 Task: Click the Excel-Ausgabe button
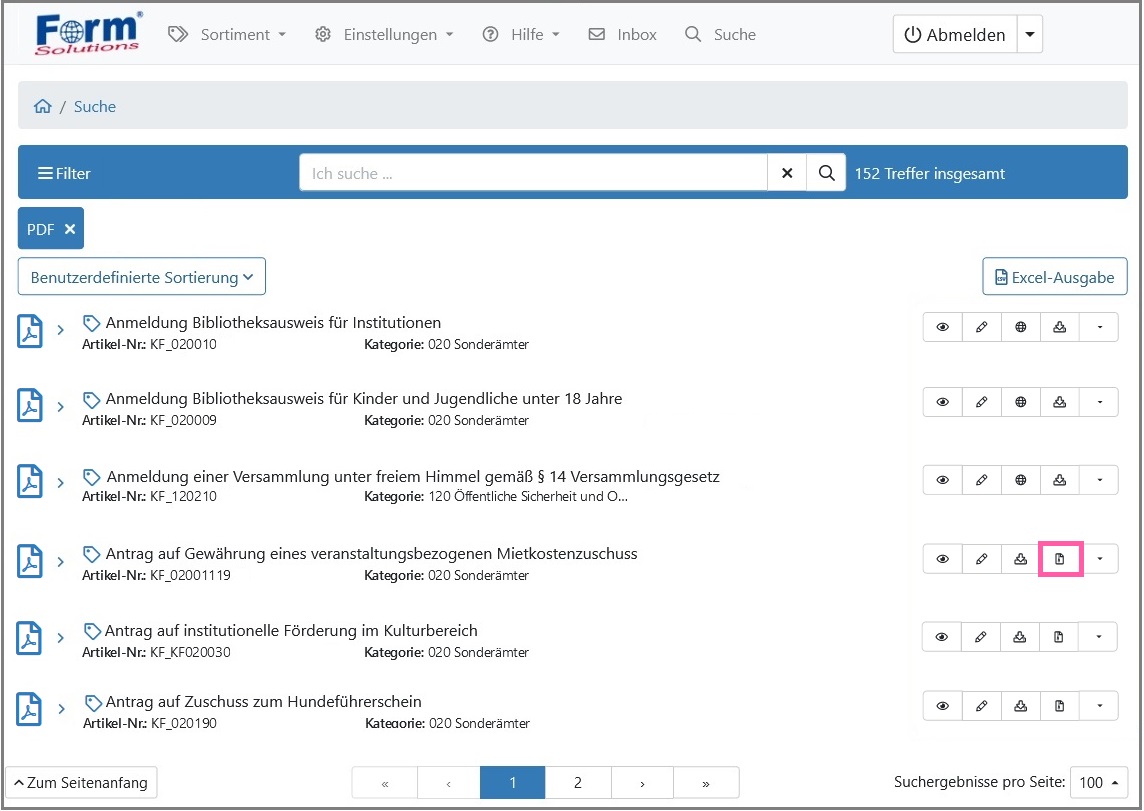1054,278
